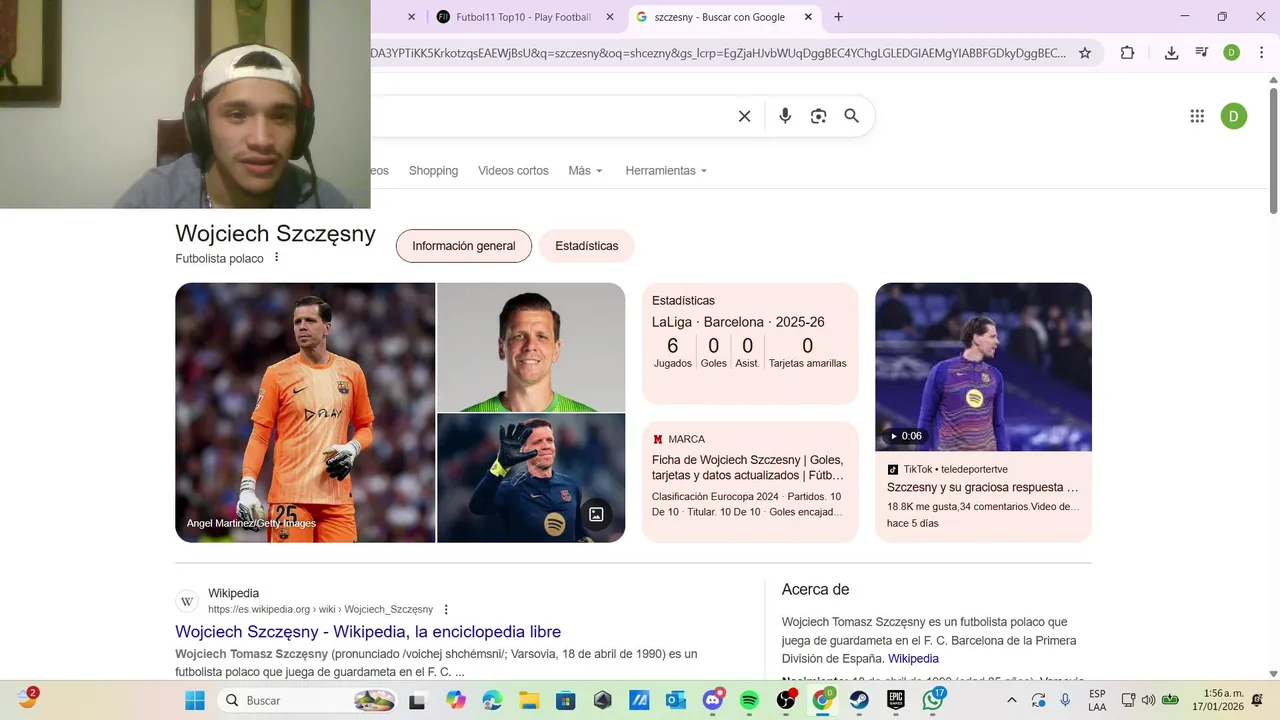Open the Chrome three-dot menu

tap(1262, 53)
